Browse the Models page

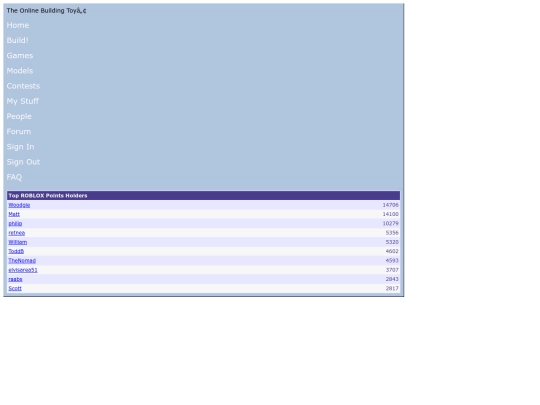click(20, 71)
